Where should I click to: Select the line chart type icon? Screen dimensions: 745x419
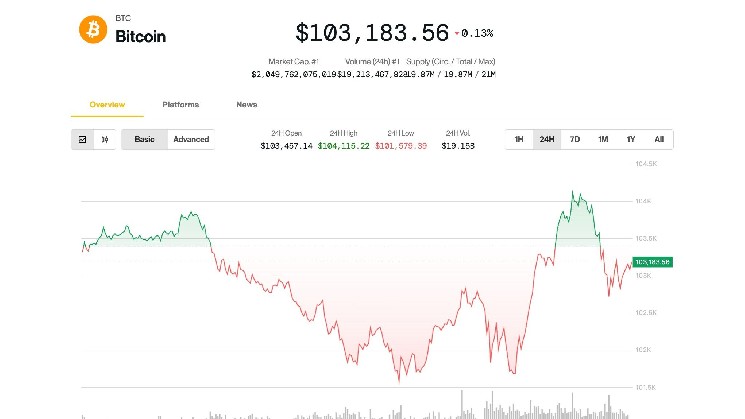click(x=83, y=139)
